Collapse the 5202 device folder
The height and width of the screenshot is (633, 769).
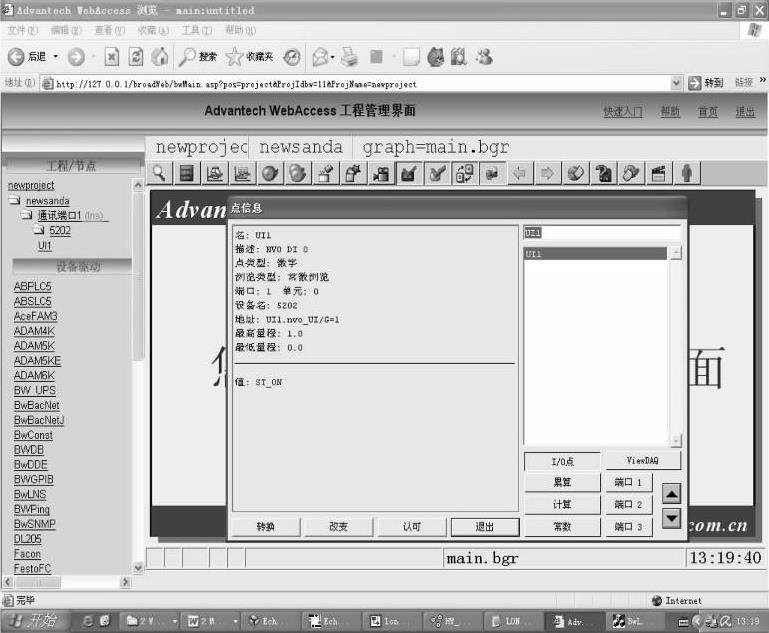(x=39, y=230)
